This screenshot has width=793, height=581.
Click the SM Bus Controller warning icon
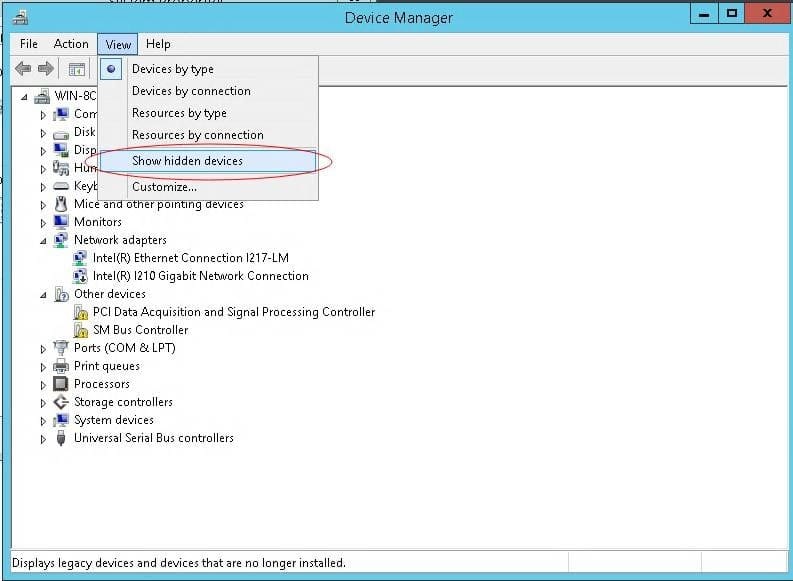[81, 330]
